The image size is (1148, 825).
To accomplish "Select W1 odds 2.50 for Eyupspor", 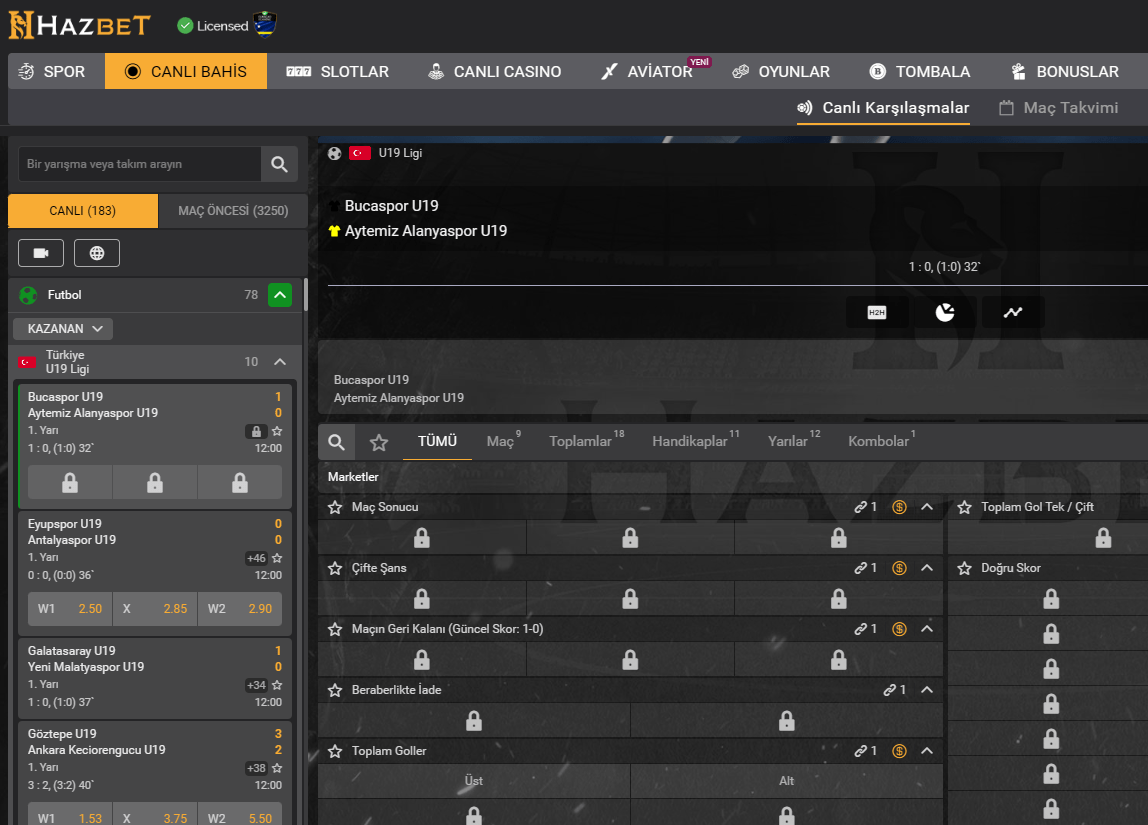I will click(70, 609).
